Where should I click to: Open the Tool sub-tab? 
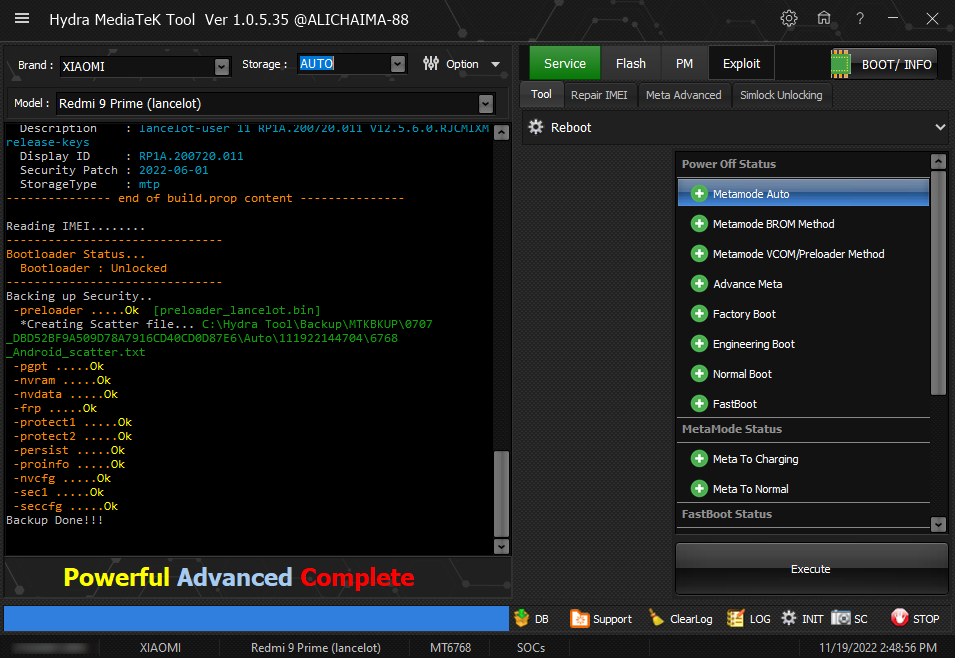541,94
